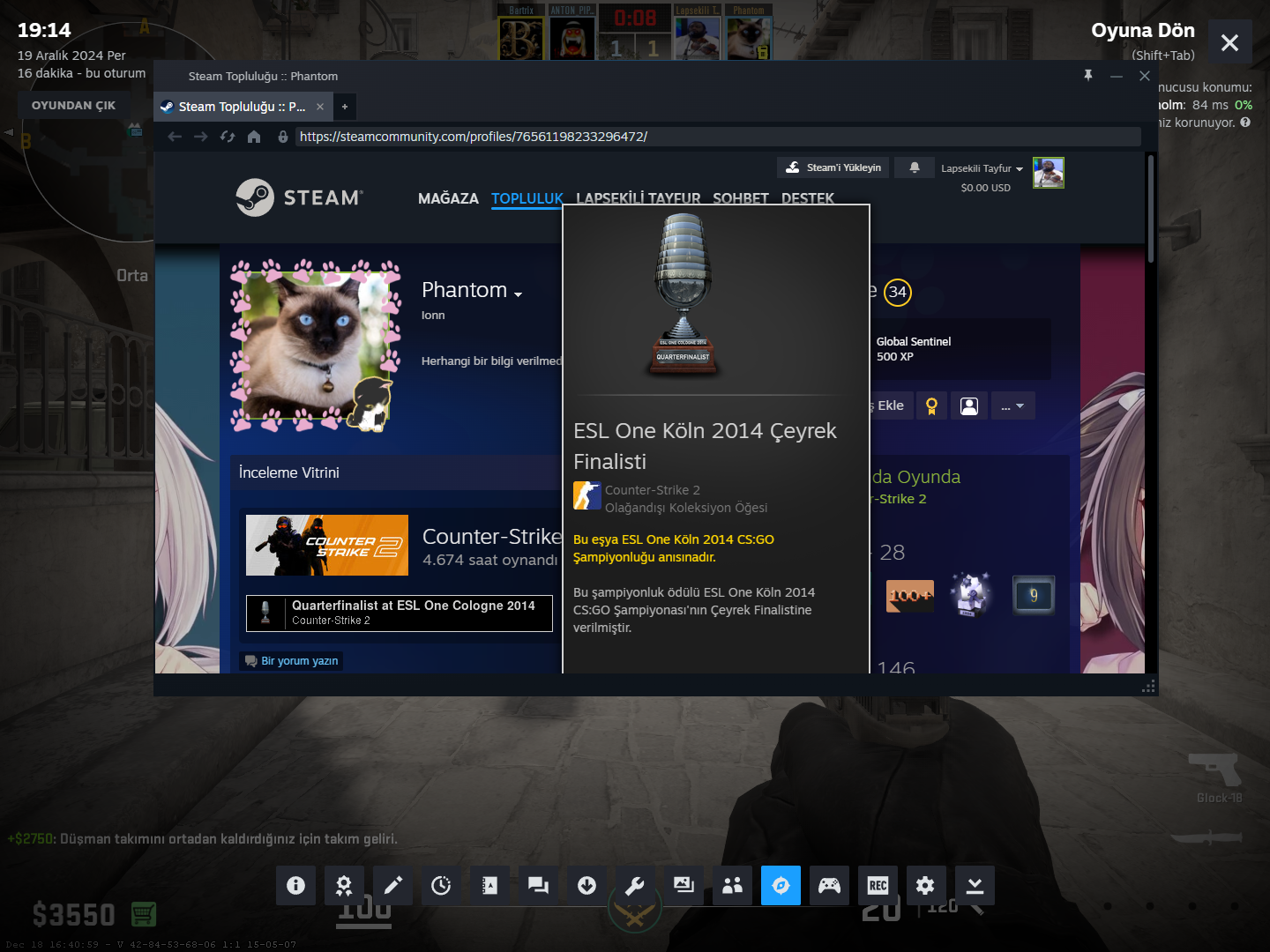Expand the Phantom name history dropdown

(519, 294)
